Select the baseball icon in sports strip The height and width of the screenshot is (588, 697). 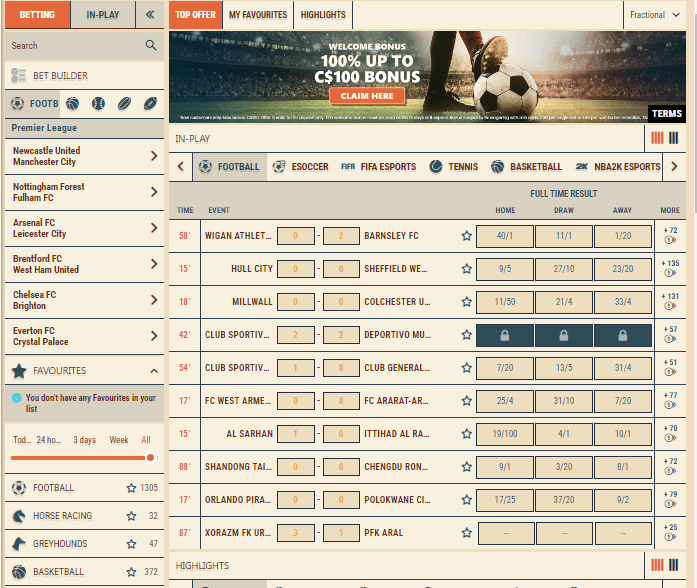(98, 104)
